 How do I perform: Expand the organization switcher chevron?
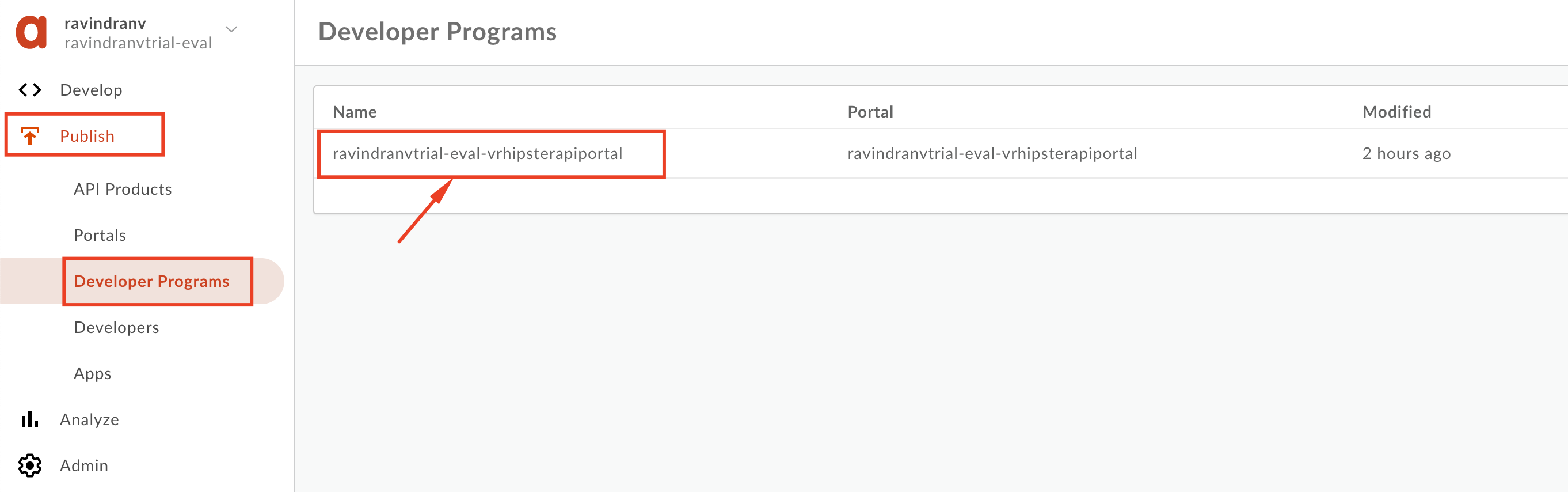231,29
